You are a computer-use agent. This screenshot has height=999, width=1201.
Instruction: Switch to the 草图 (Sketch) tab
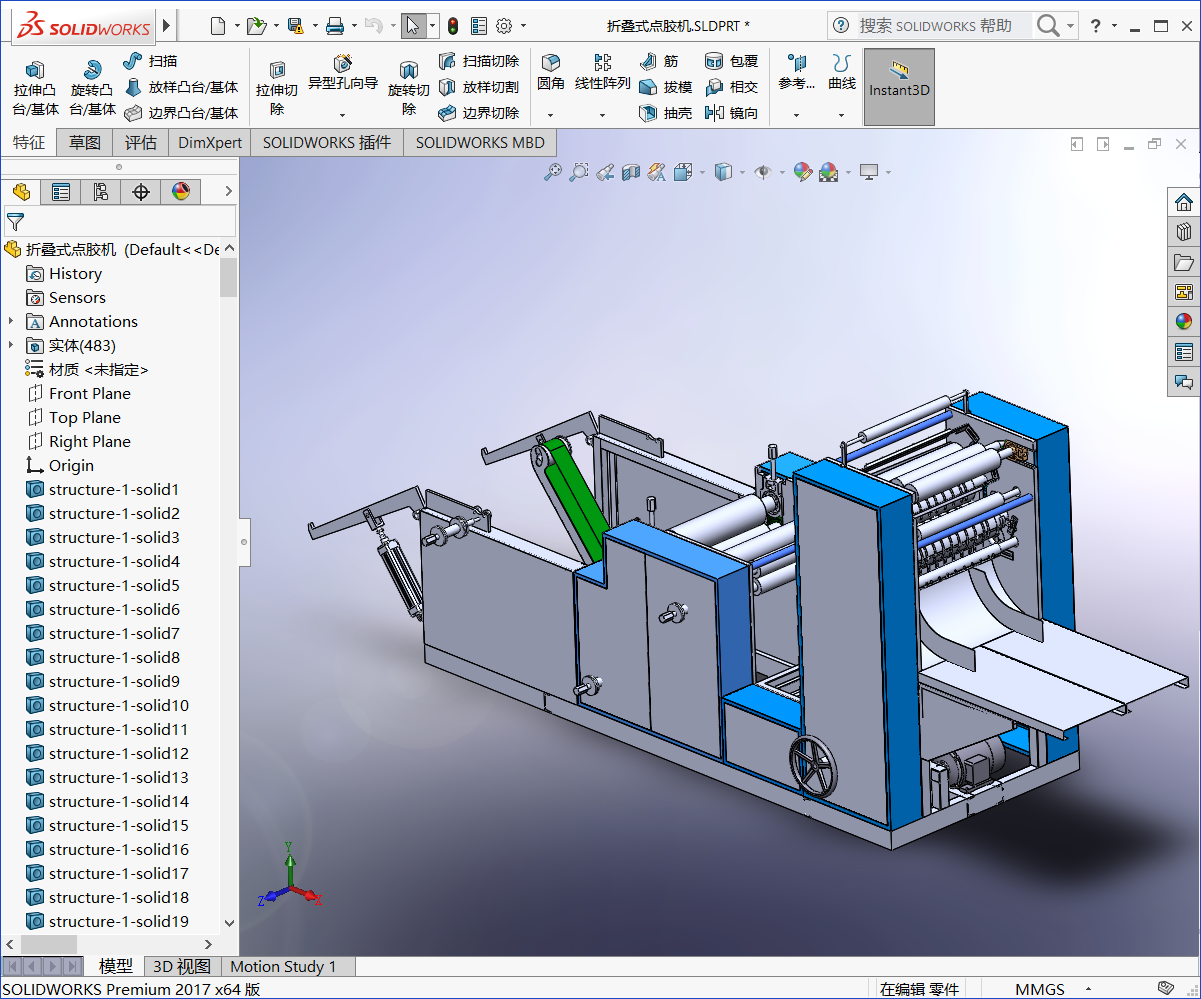[x=85, y=142]
